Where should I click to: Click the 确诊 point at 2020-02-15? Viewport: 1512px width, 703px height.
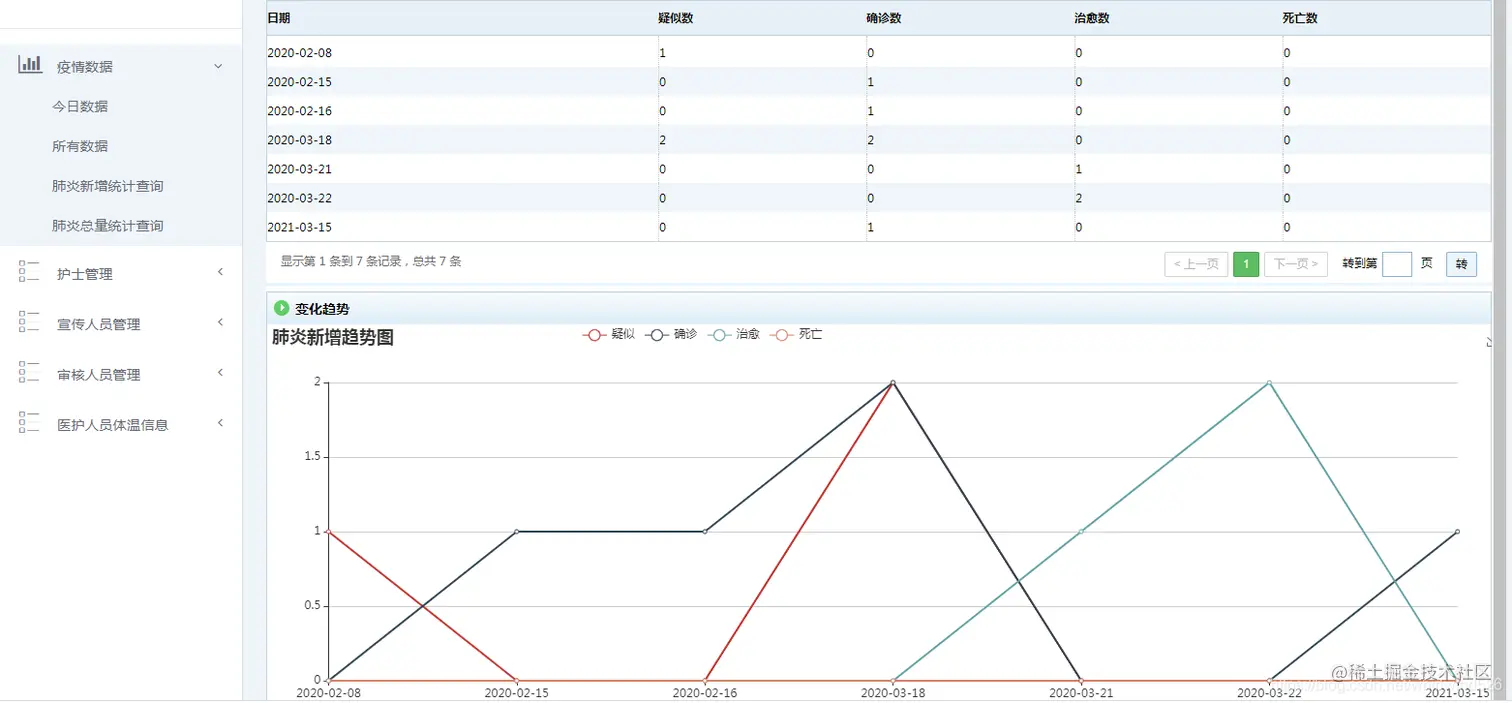516,531
